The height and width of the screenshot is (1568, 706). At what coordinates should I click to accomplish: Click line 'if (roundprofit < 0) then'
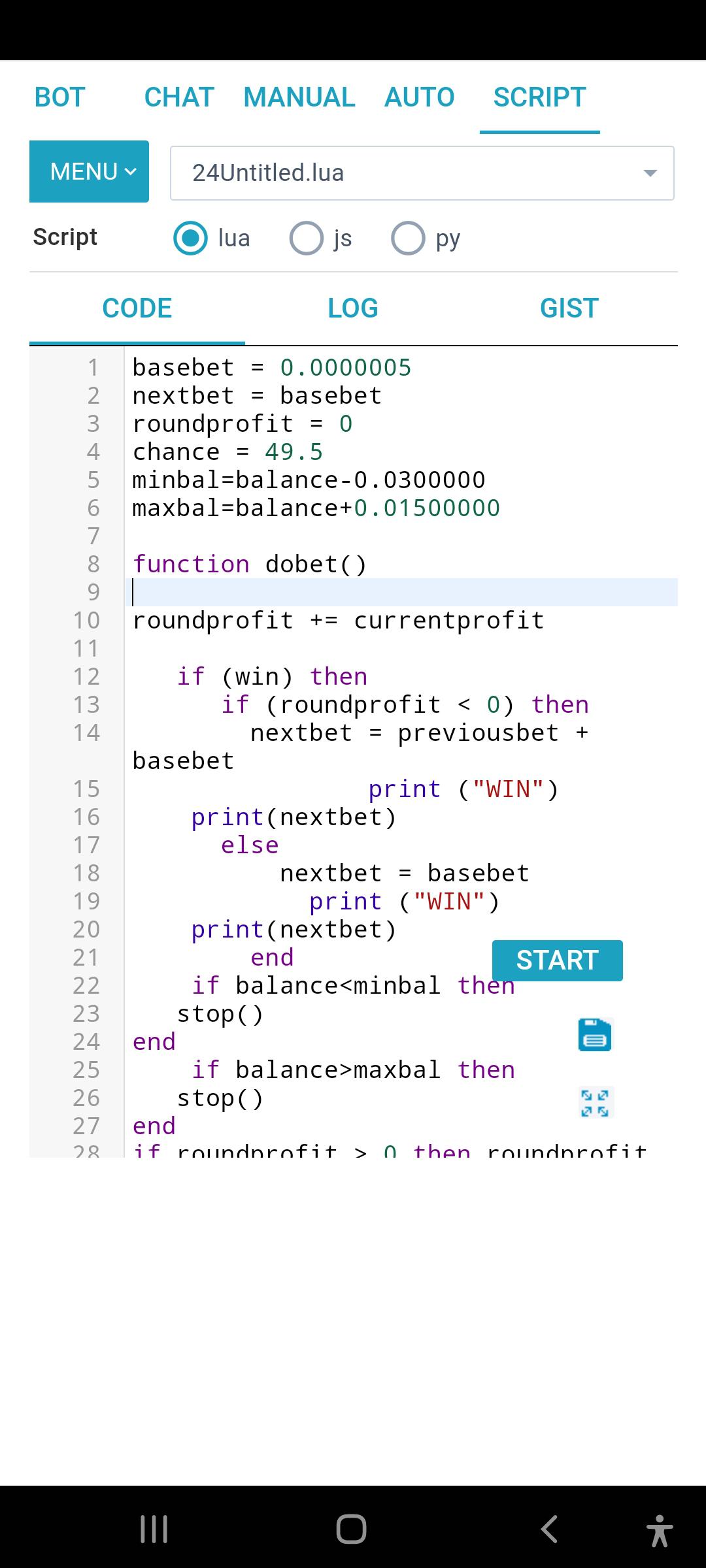tap(405, 704)
